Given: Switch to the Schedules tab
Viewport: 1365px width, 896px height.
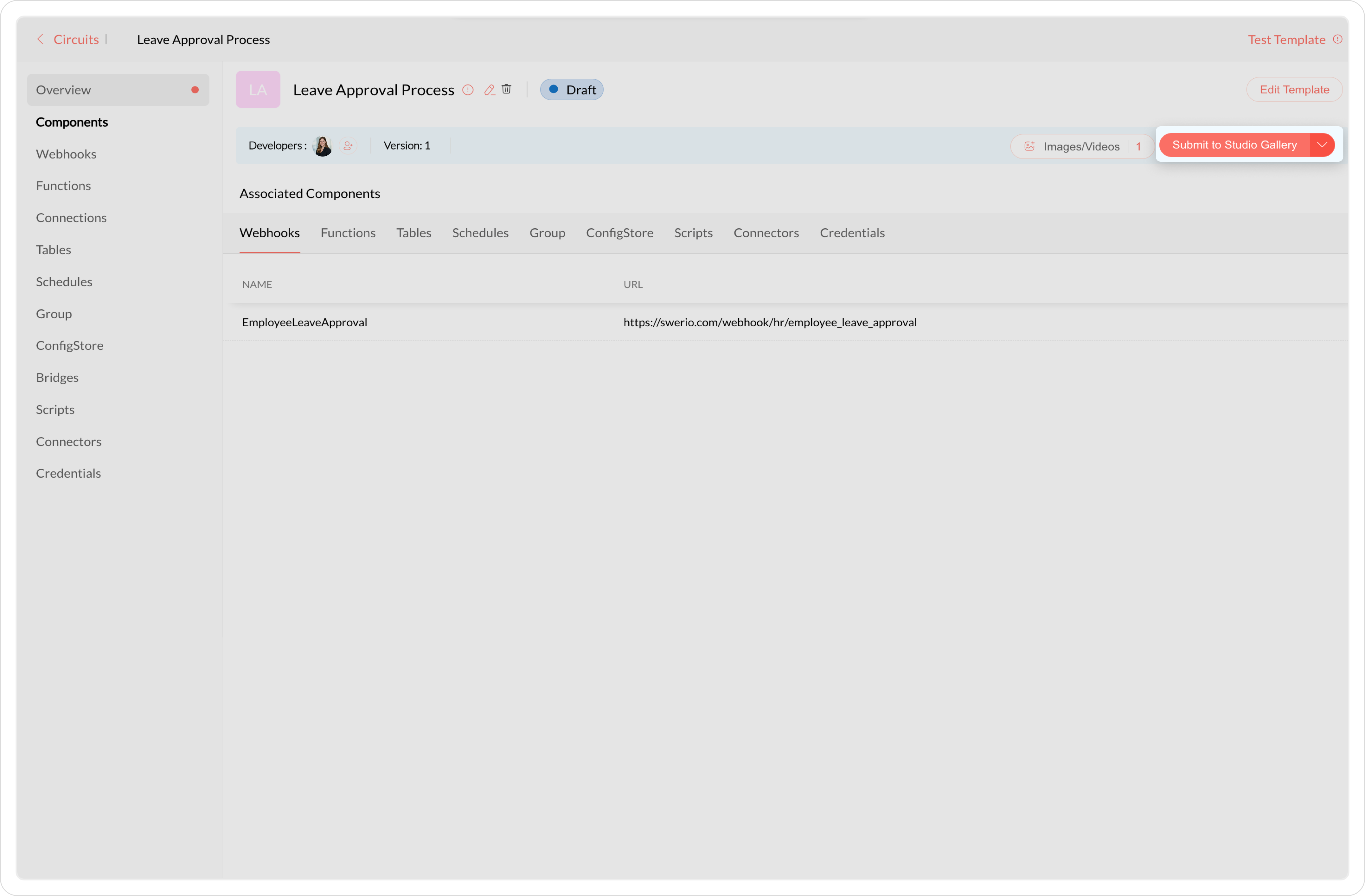Looking at the screenshot, I should point(480,233).
